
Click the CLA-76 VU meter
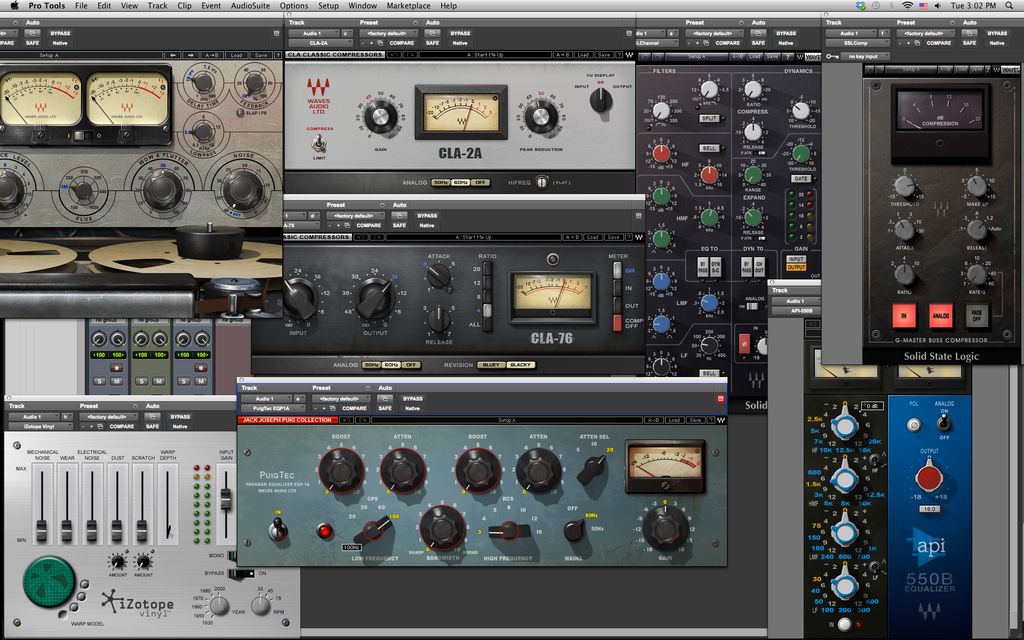point(552,296)
